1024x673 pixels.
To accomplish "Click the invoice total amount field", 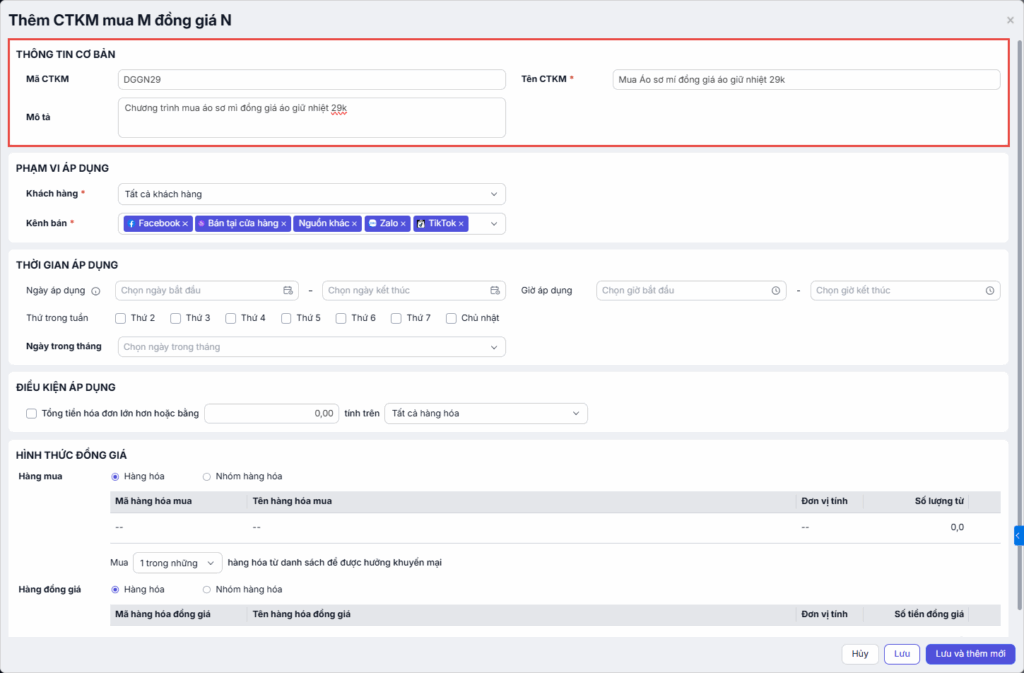I will 272,413.
